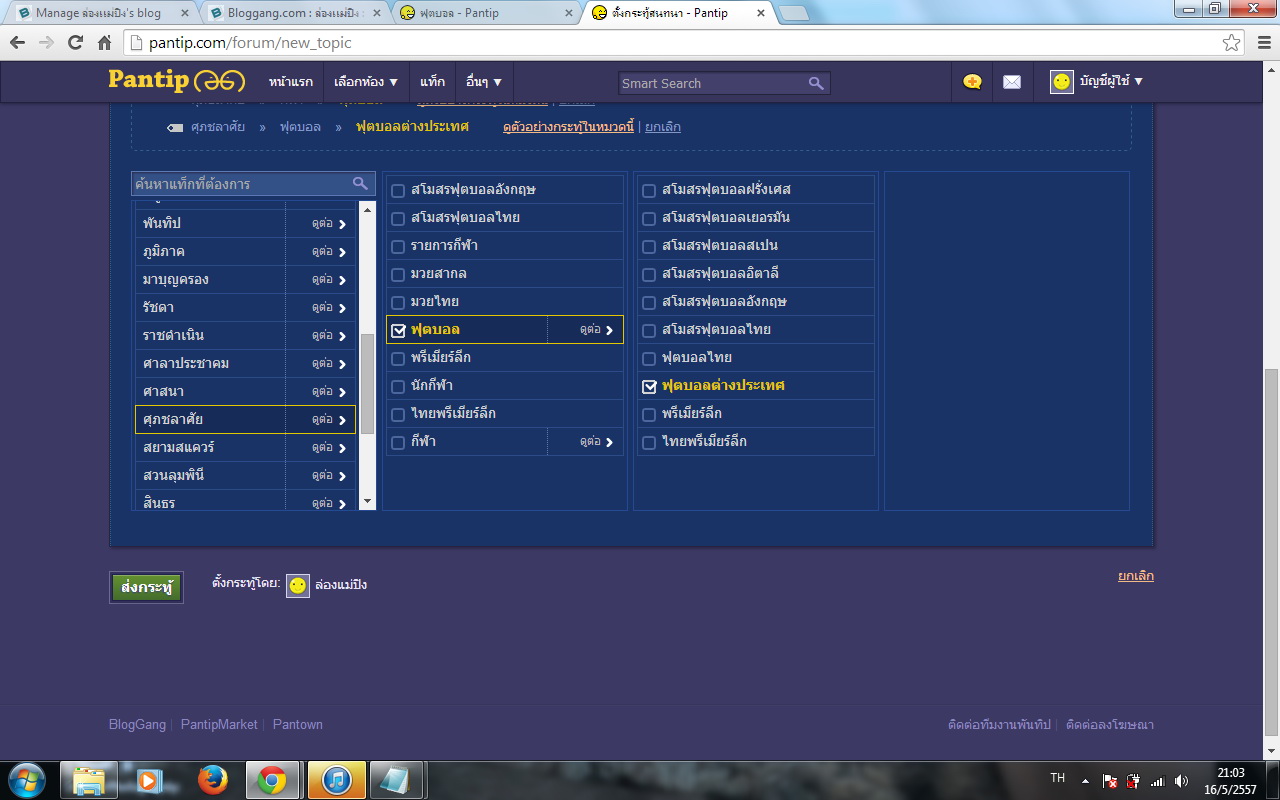Screen dimensions: 1280x800
Task: Click the author smiley avatar beside ล่องแม่ปิง
Action: tap(298, 585)
